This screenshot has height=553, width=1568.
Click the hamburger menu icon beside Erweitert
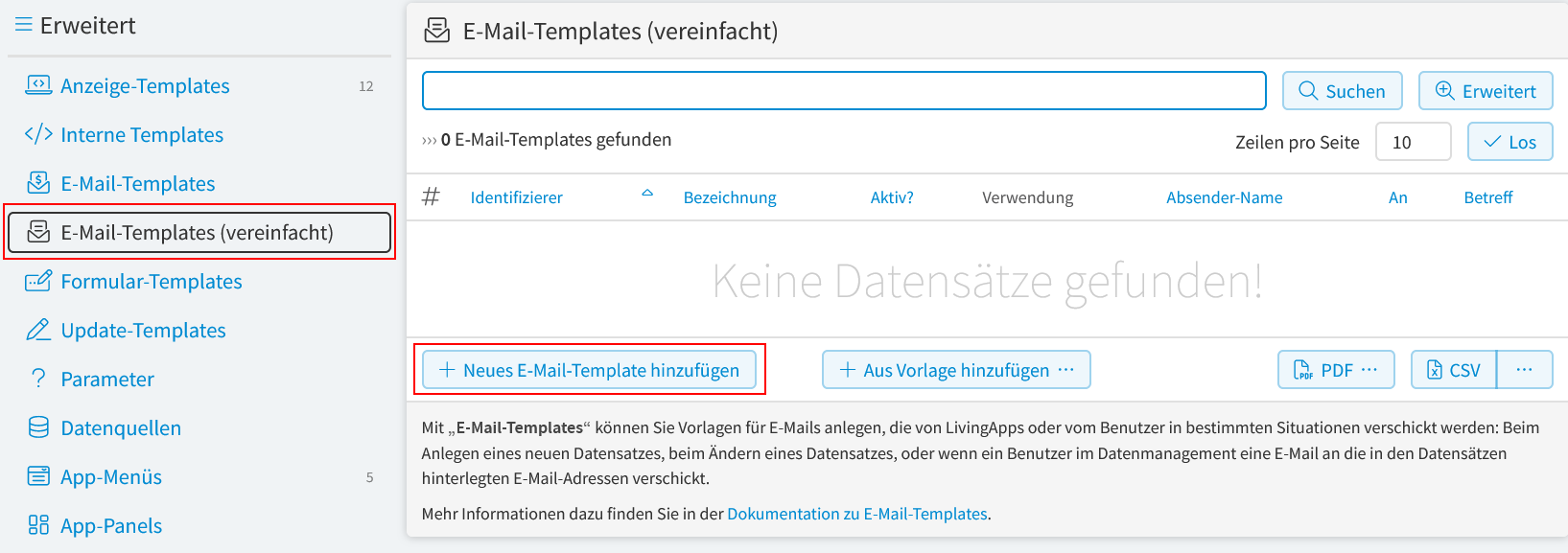click(x=23, y=25)
